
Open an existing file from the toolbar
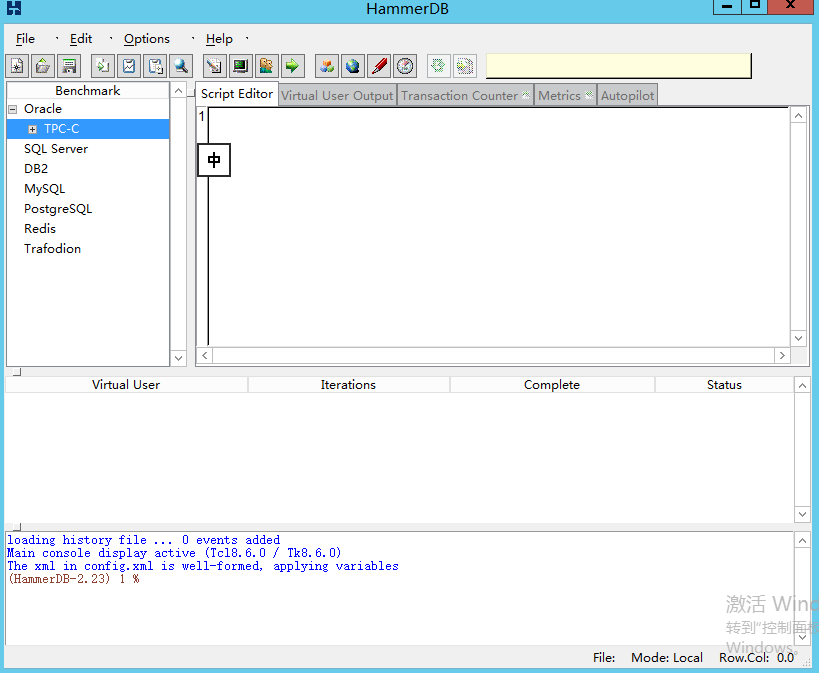[x=42, y=65]
